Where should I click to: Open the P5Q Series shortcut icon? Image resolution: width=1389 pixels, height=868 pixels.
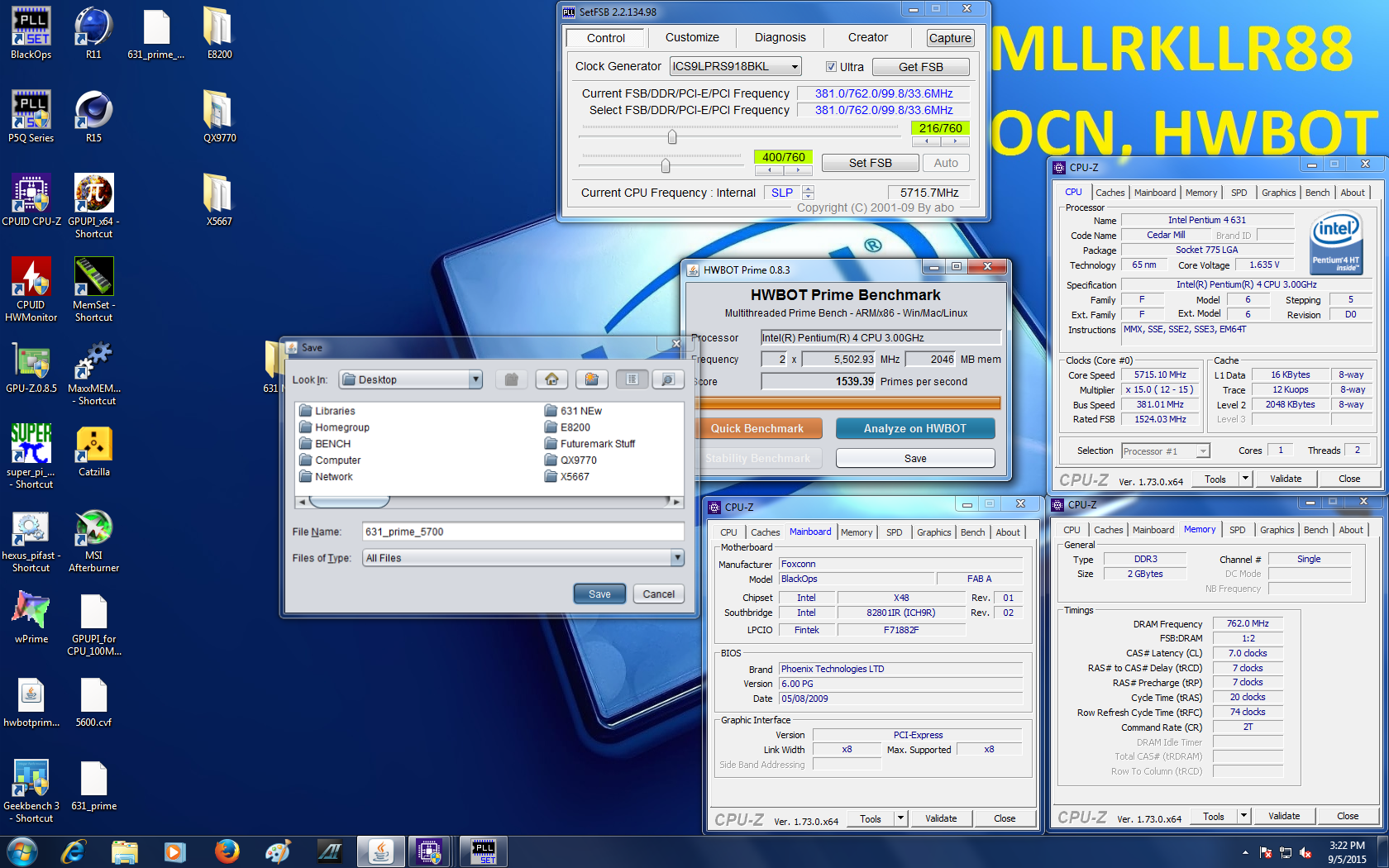click(x=31, y=117)
